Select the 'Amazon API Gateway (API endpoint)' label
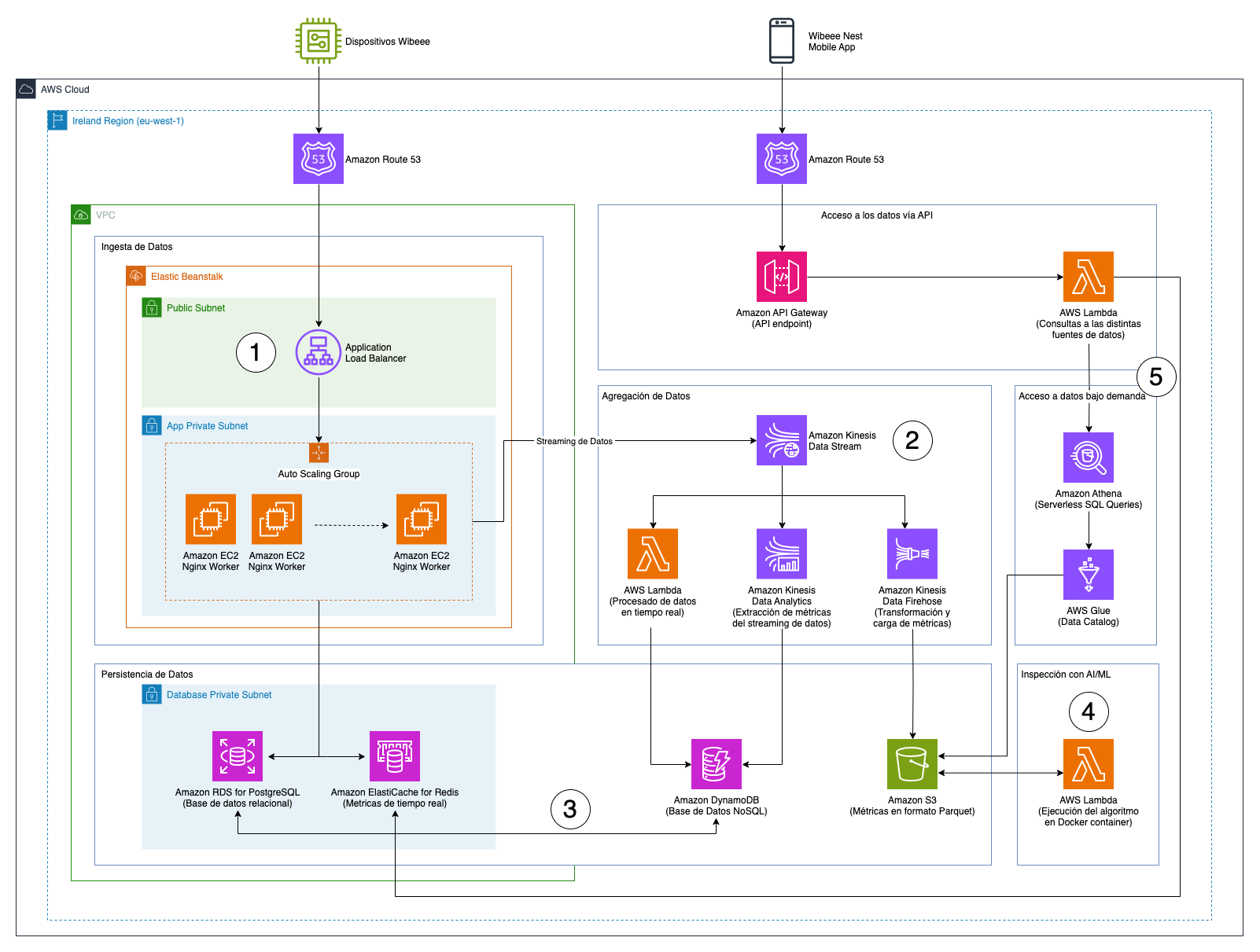This screenshot has width=1260, height=952. 782,318
